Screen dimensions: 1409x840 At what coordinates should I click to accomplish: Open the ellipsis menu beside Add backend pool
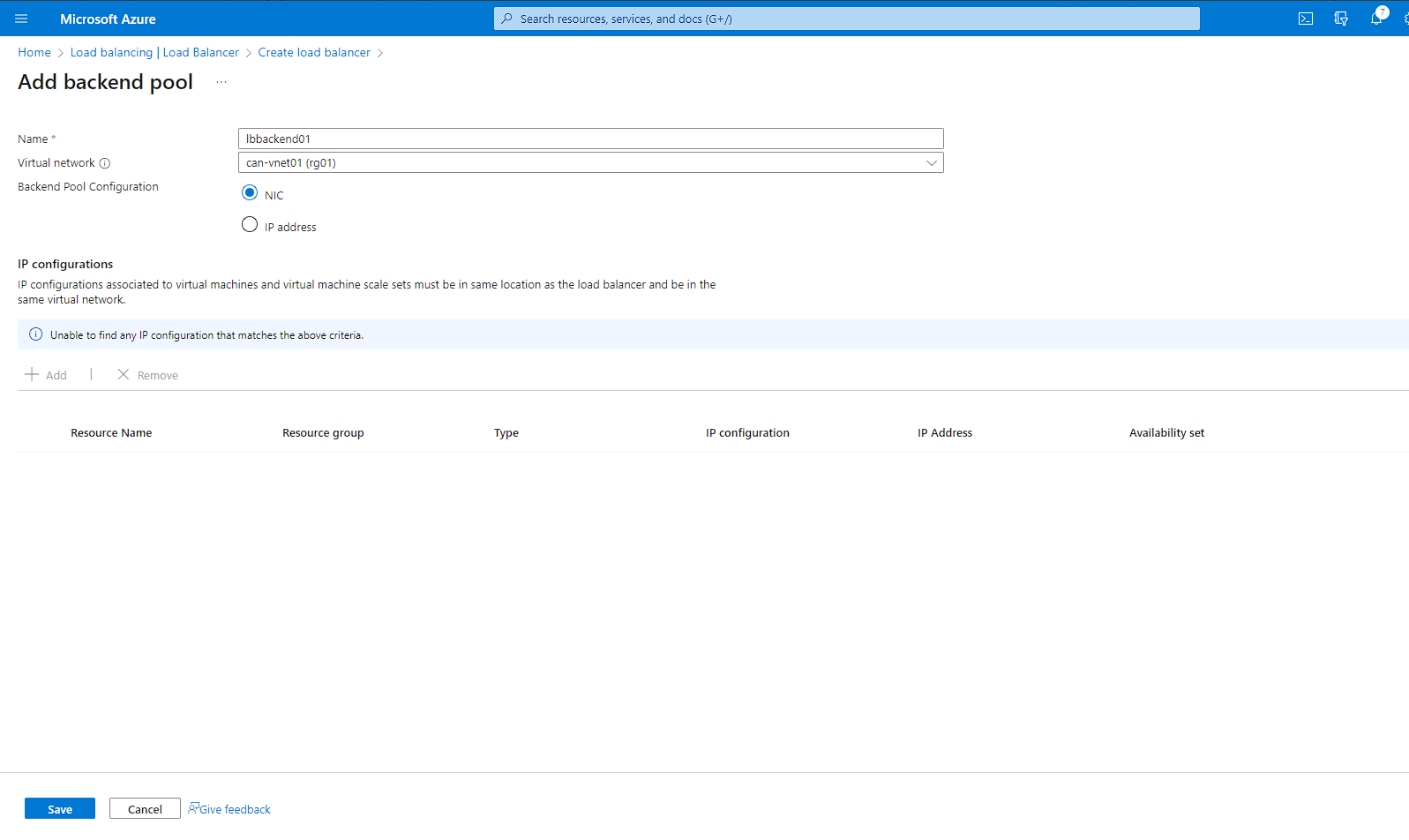221,82
